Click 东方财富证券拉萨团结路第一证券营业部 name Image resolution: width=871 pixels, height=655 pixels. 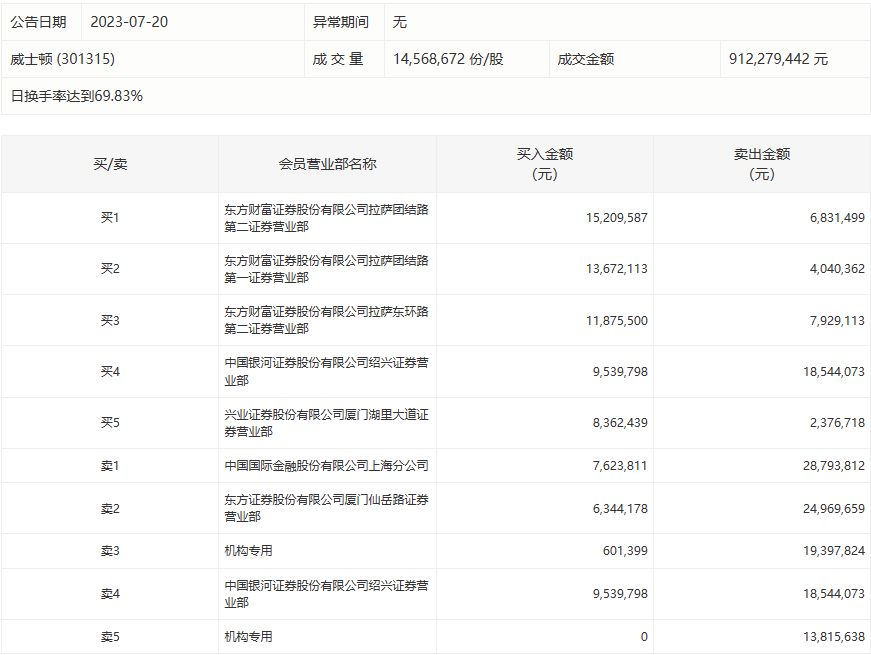coord(326,269)
